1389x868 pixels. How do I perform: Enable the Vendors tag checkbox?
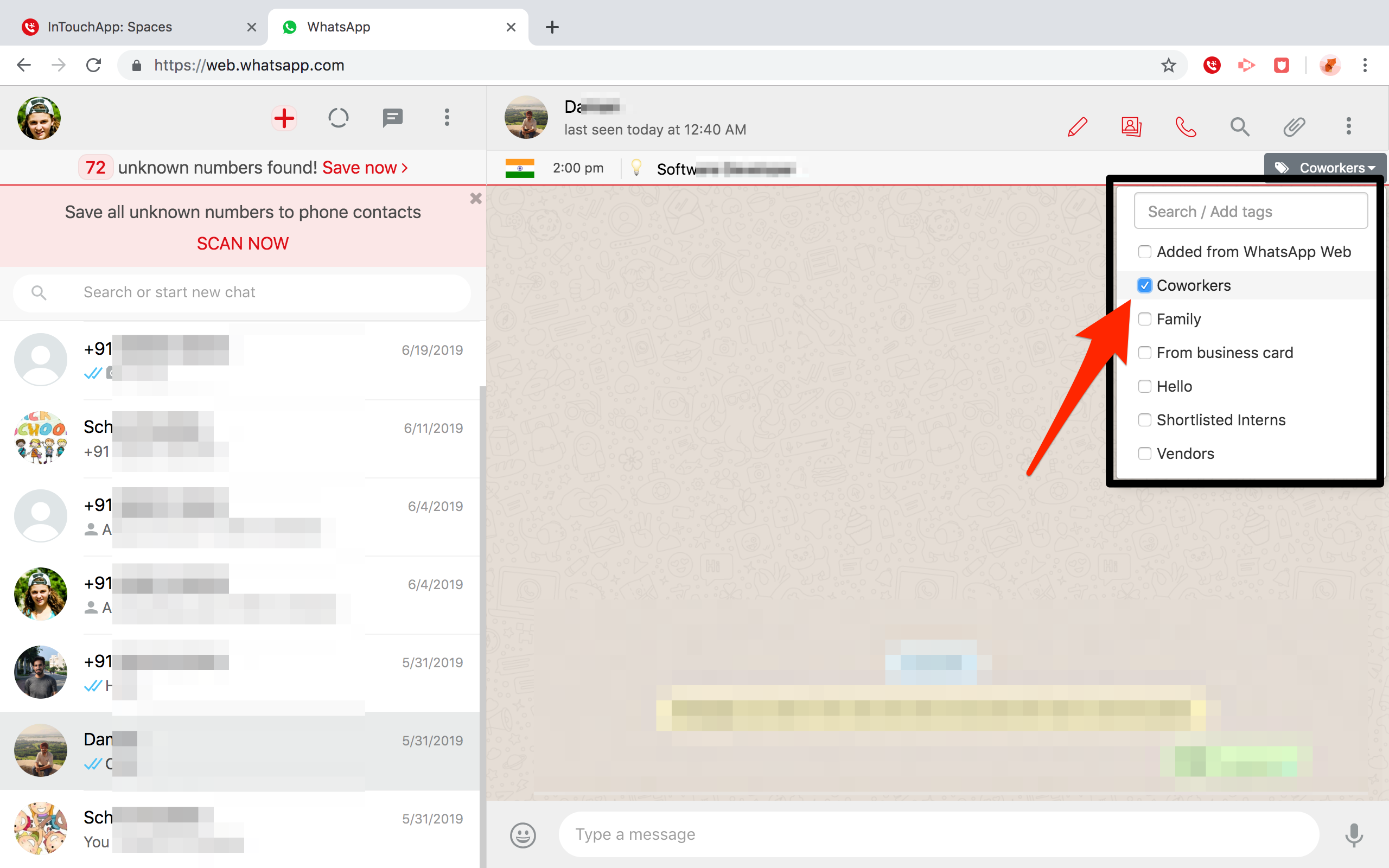tap(1144, 454)
